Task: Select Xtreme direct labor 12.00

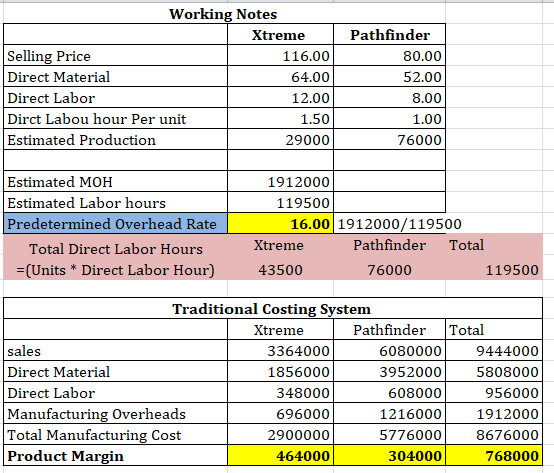Action: click(x=281, y=98)
